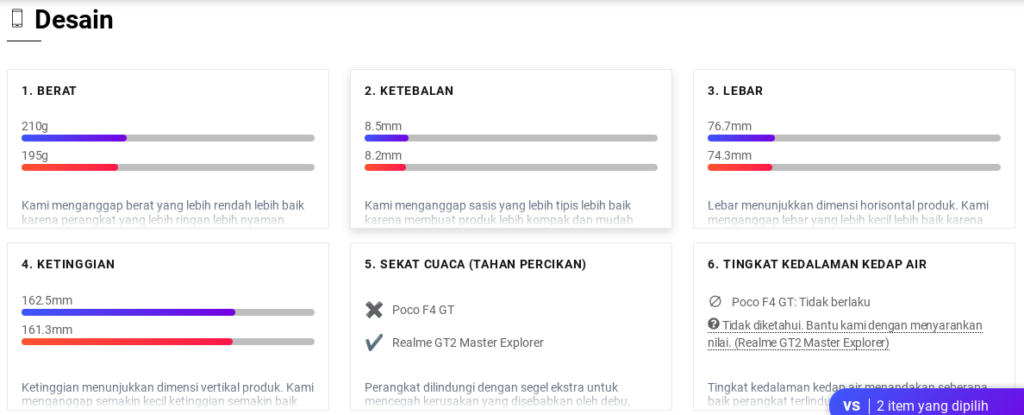Open the Ketebalan card heading
Viewport: 1024px width, 415px height.
point(409,91)
